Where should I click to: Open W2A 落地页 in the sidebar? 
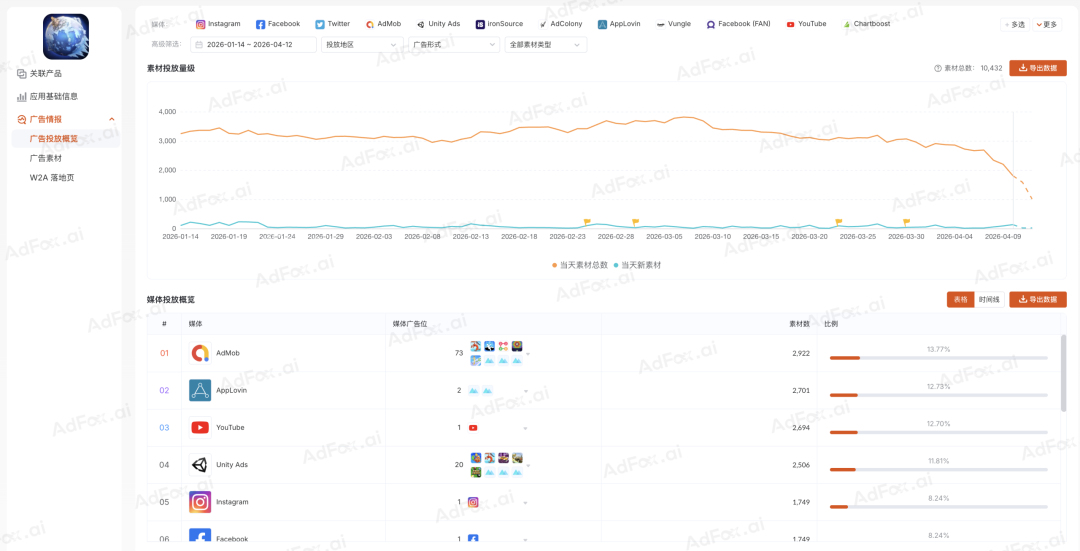click(52, 178)
